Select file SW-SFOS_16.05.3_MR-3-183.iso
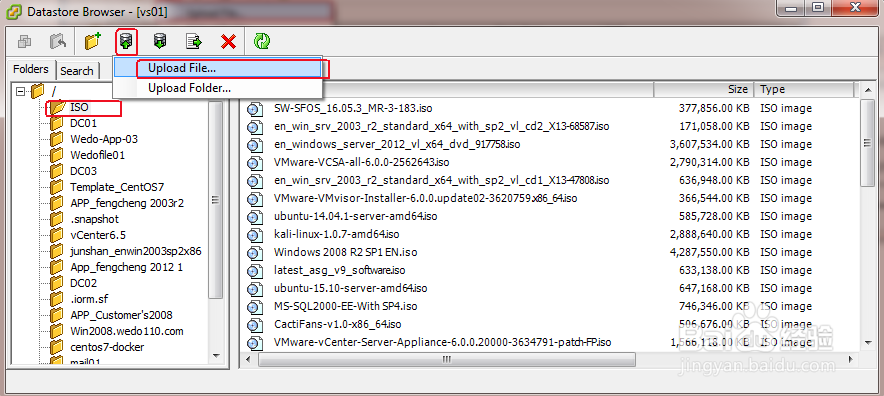The width and height of the screenshot is (884, 396). [x=353, y=108]
